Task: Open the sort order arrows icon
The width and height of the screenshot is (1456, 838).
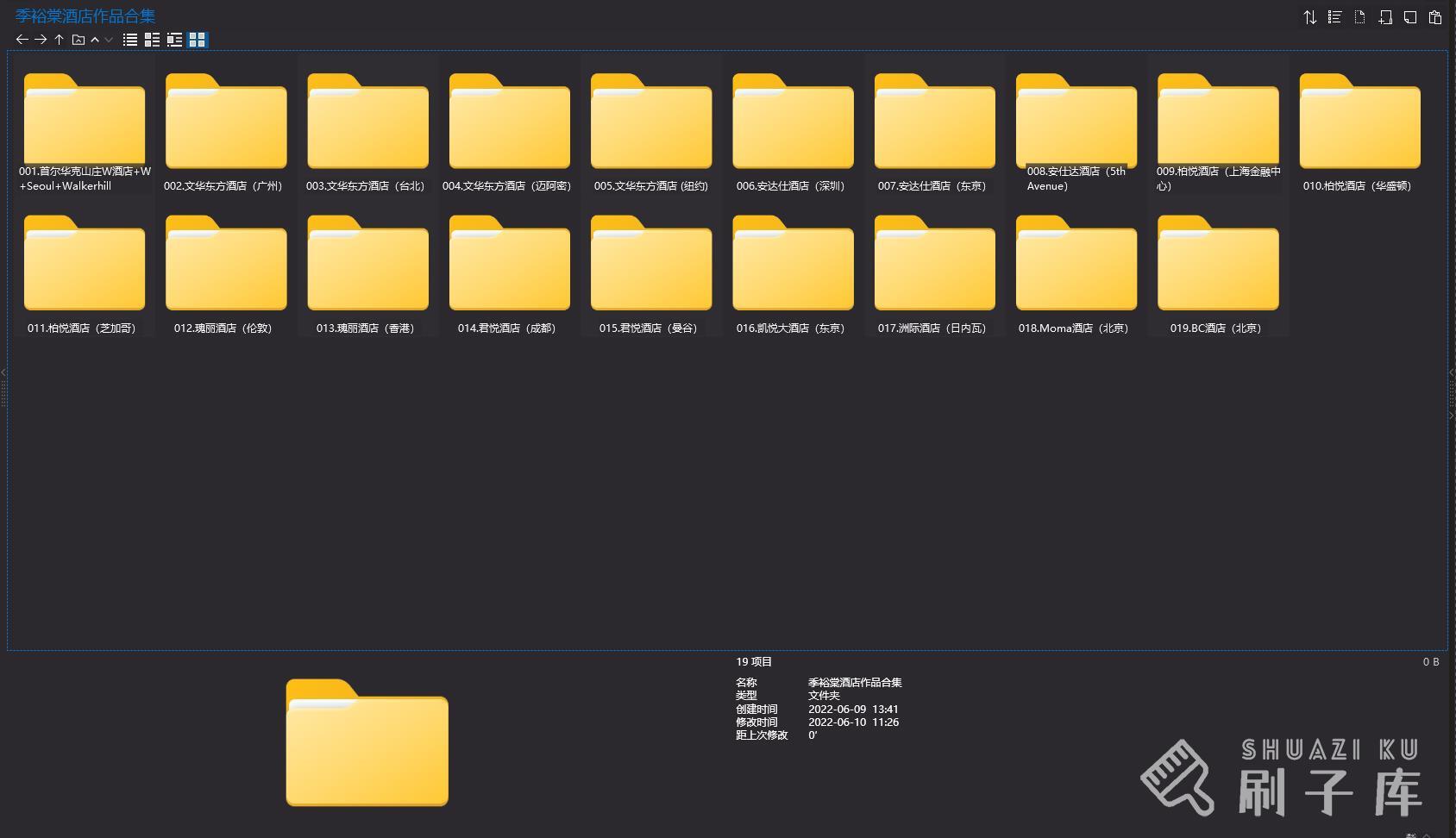Action: pos(1309,17)
